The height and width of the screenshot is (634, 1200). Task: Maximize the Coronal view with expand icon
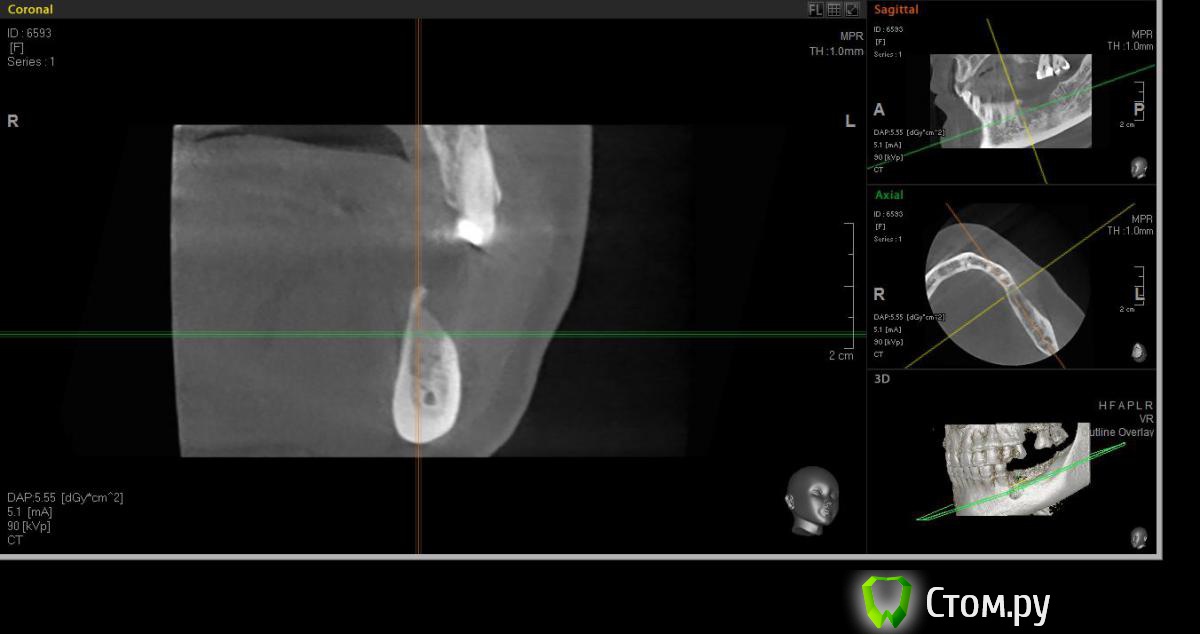point(852,9)
